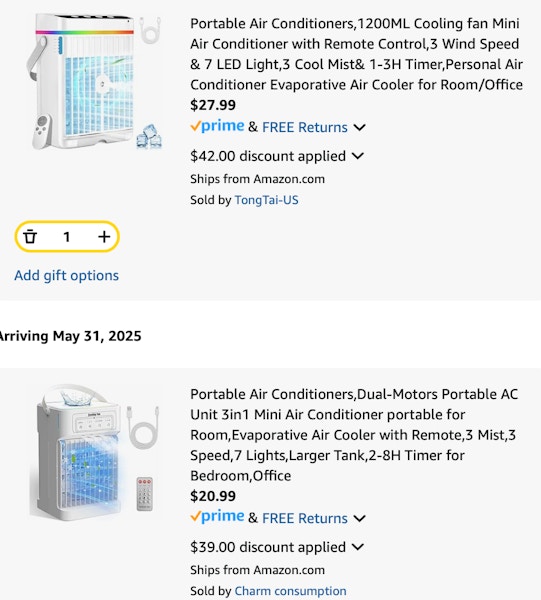Click the trash icon to delete item
This screenshot has height=600, width=541.
pyautogui.click(x=30, y=237)
